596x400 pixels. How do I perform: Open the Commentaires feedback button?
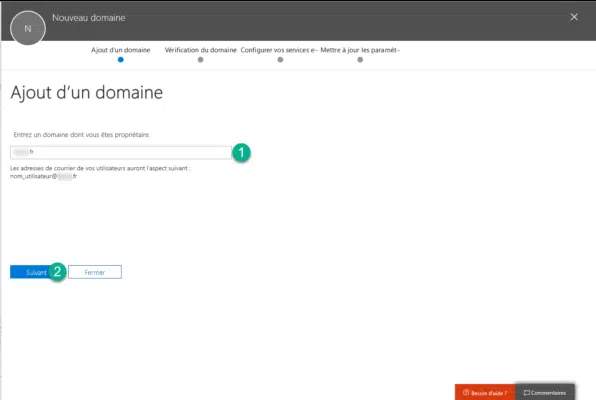(x=545, y=392)
